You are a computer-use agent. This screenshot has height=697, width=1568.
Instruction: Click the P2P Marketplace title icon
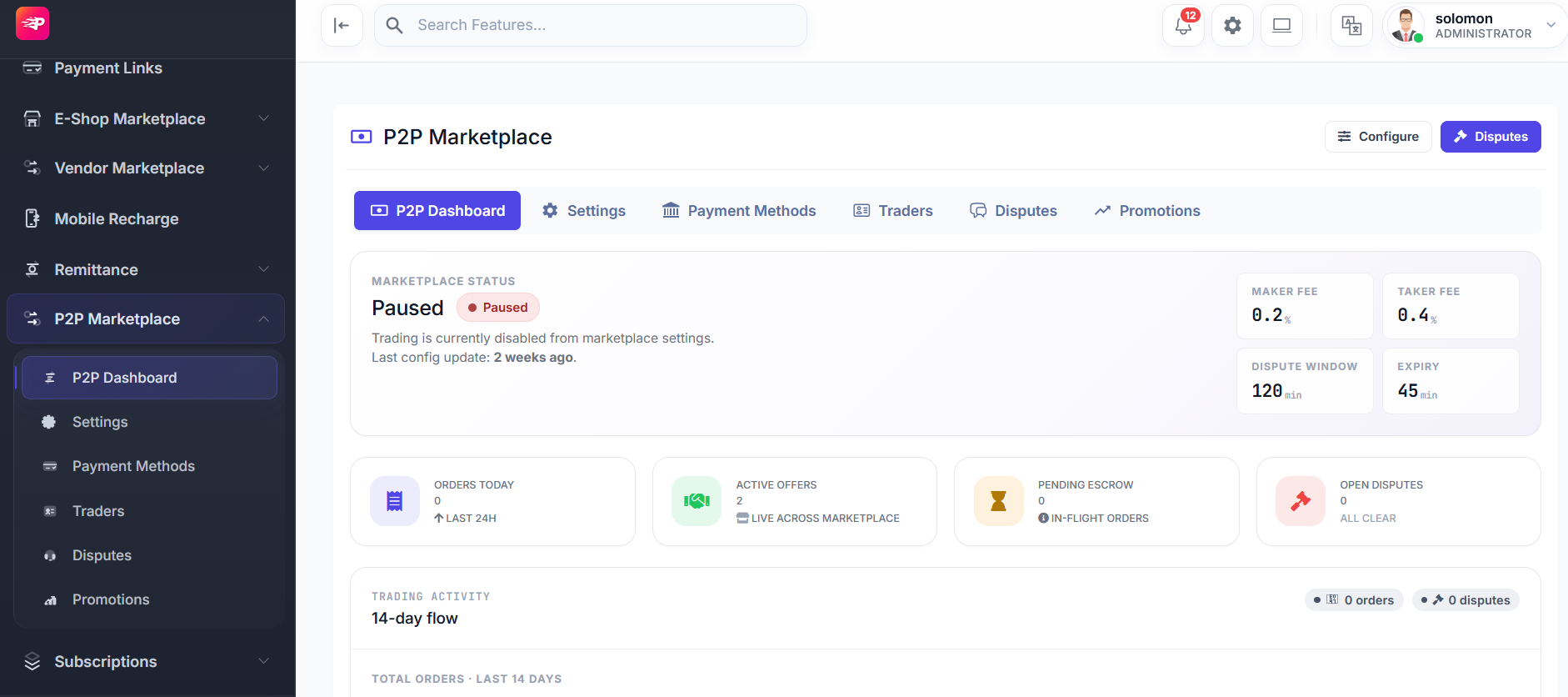click(362, 137)
